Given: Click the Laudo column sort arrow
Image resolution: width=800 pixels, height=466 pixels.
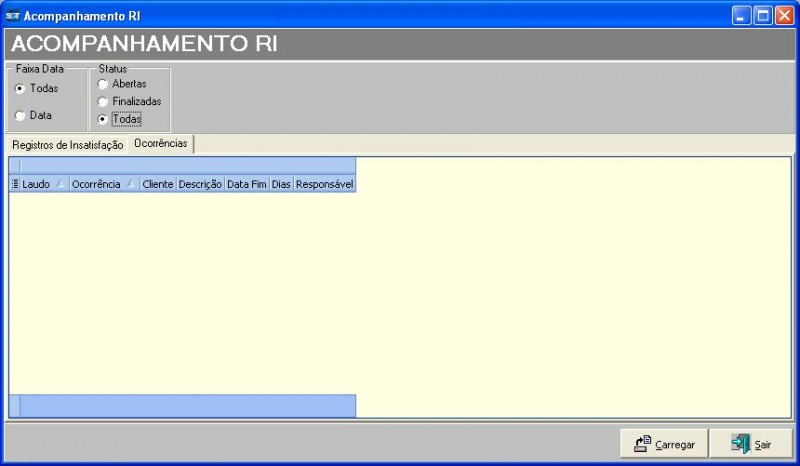Looking at the screenshot, I should pyautogui.click(x=60, y=185).
